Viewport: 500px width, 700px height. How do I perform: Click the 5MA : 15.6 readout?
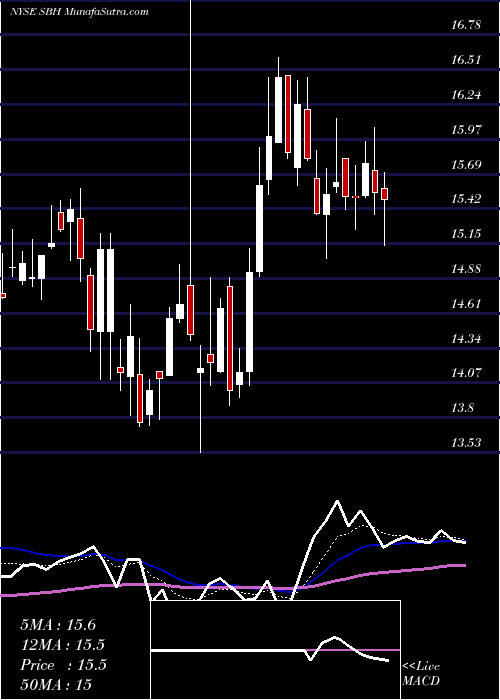click(x=58, y=625)
